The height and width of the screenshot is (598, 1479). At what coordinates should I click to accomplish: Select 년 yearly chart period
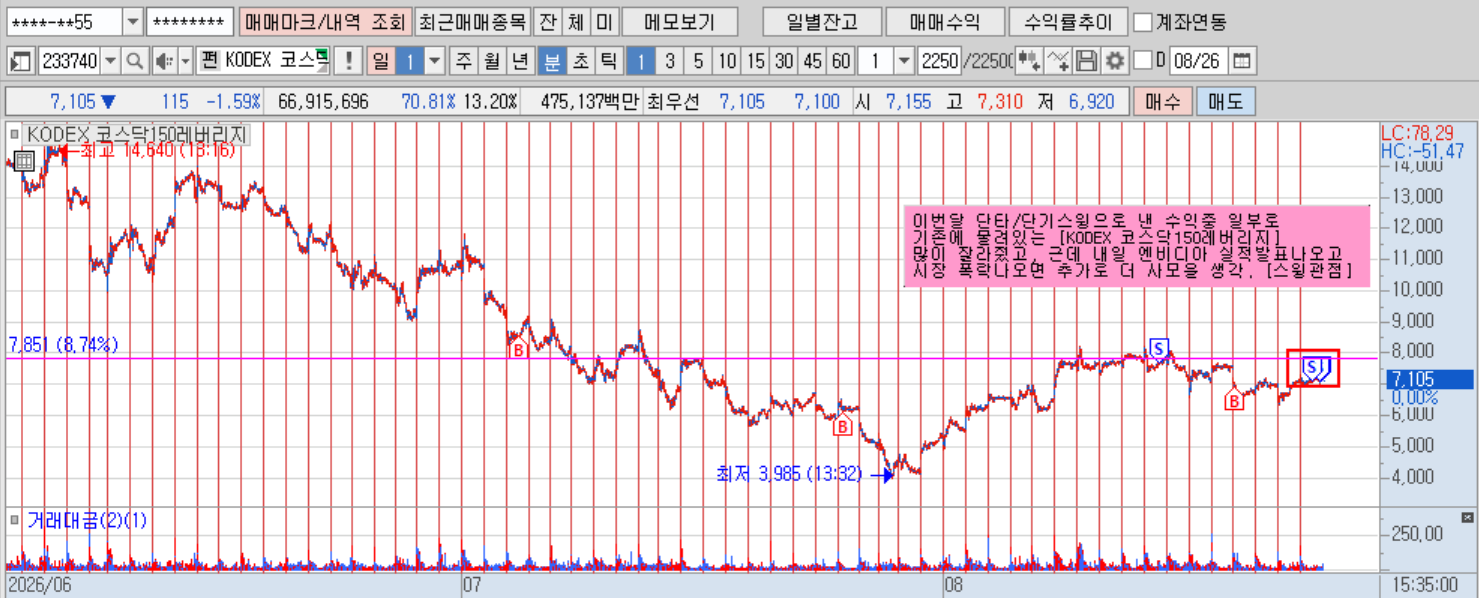520,62
